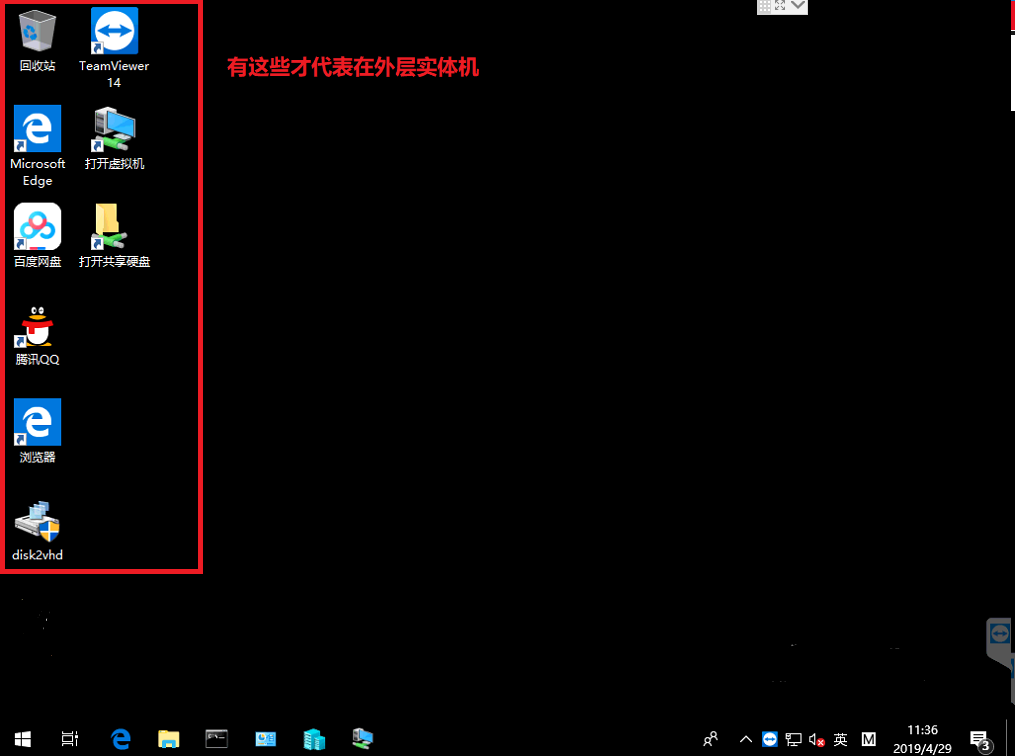Select the 百度网盘 desktop shortcut
The width and height of the screenshot is (1015, 756).
[x=38, y=236]
